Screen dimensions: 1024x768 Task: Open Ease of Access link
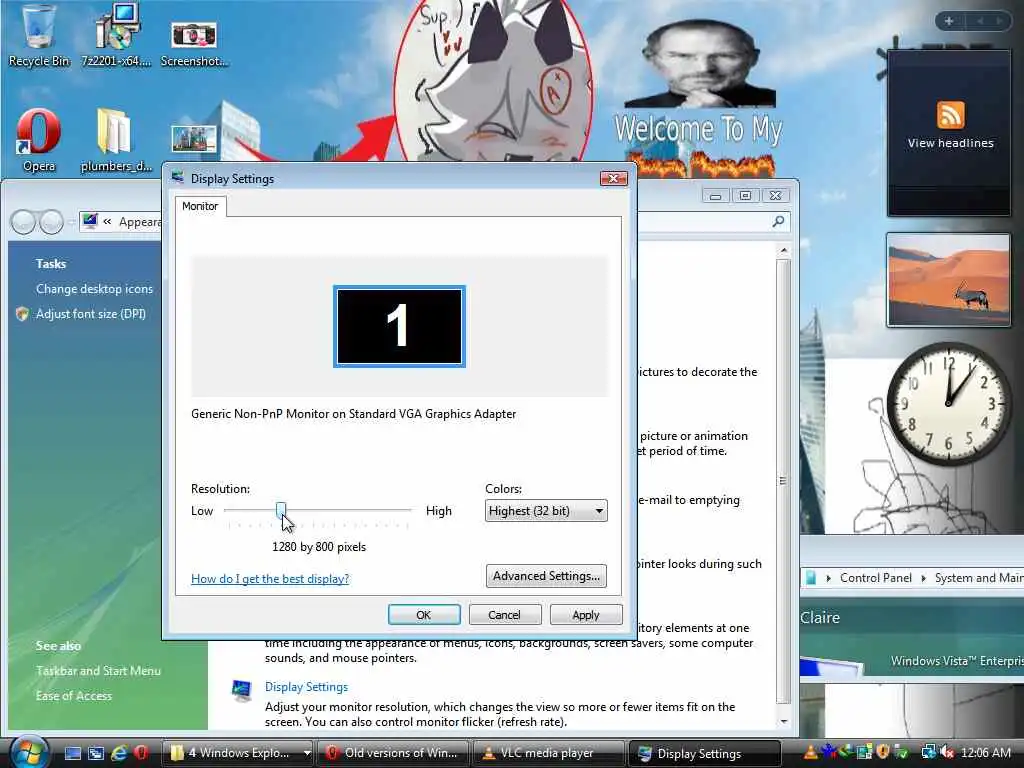coord(74,696)
